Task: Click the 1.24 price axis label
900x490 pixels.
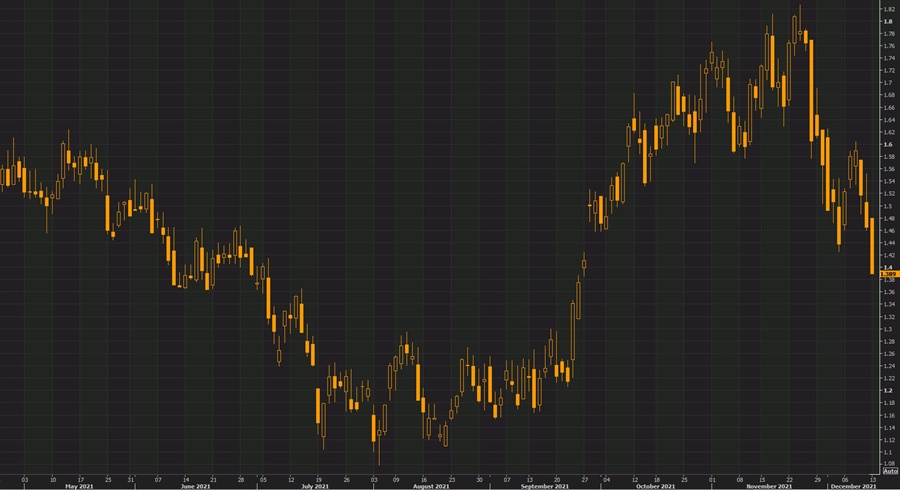Action: (889, 366)
